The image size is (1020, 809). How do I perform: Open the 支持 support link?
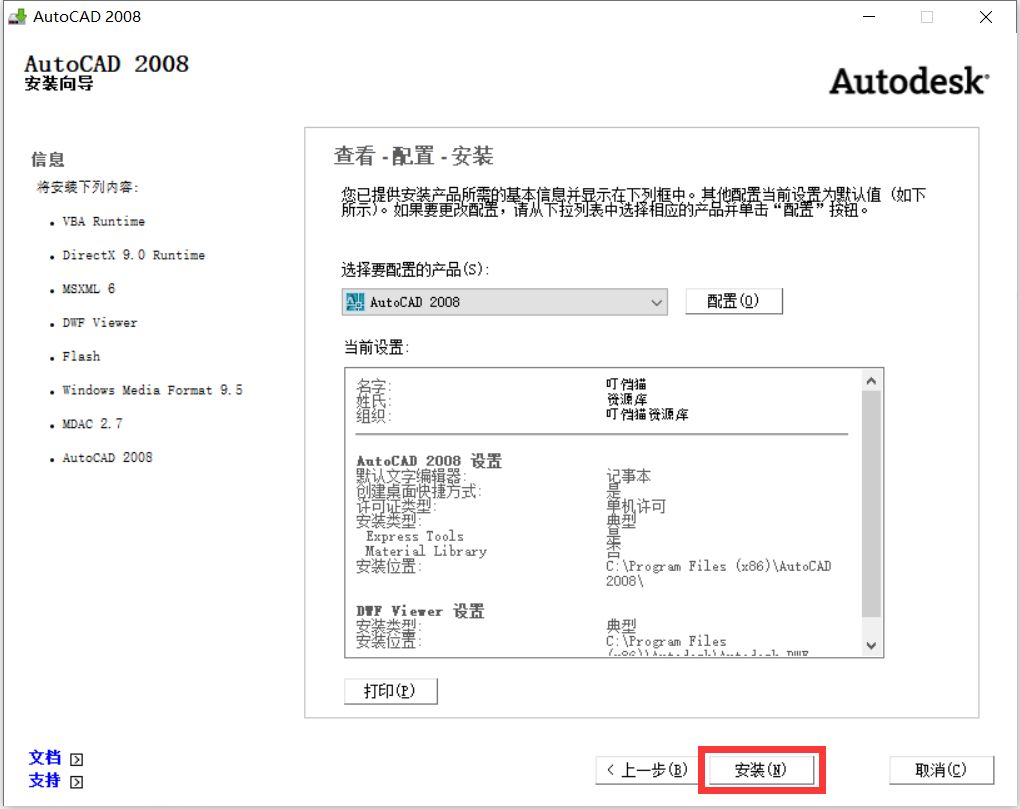pos(45,780)
